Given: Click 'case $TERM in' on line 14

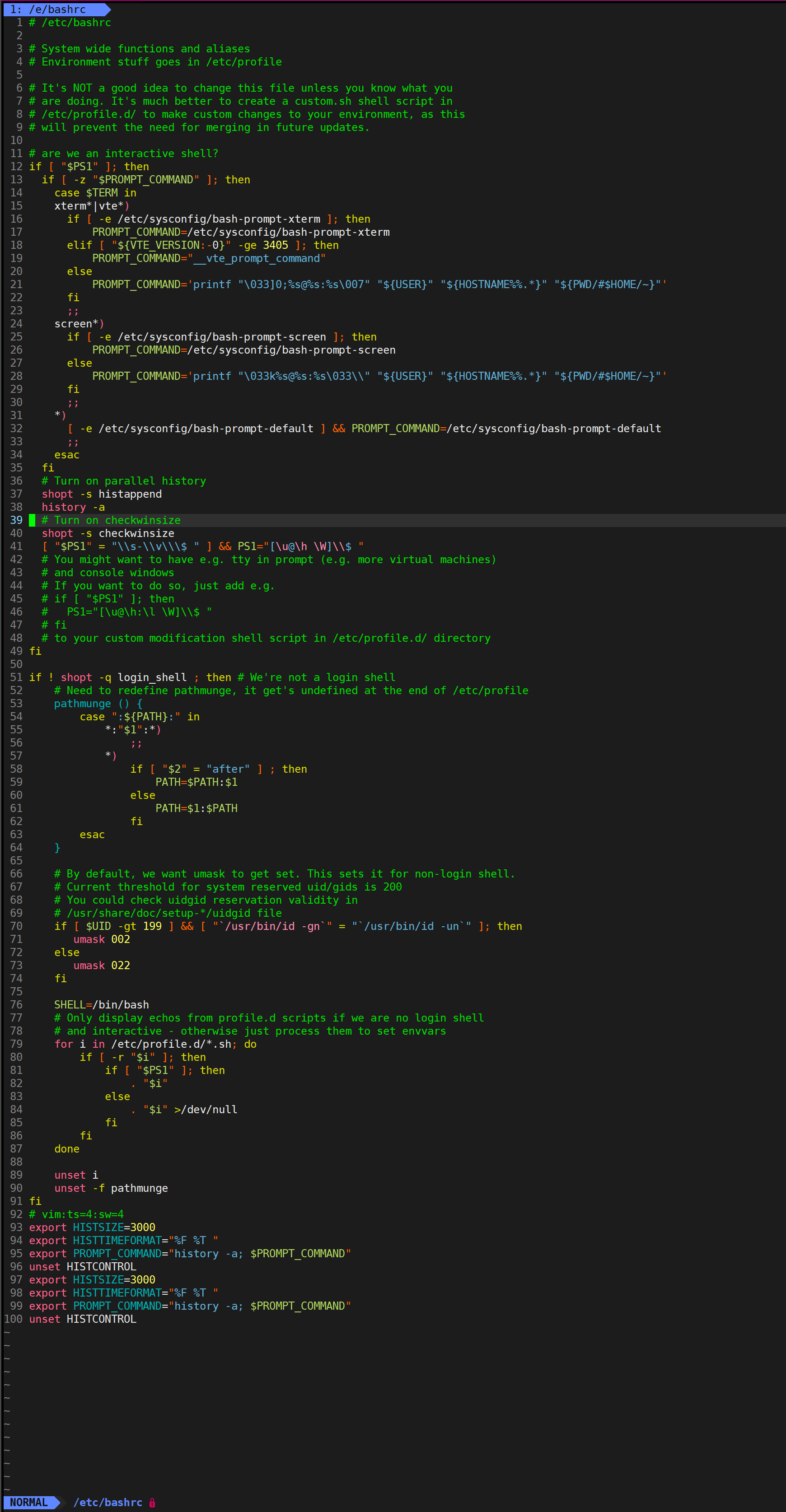Looking at the screenshot, I should click(x=95, y=192).
